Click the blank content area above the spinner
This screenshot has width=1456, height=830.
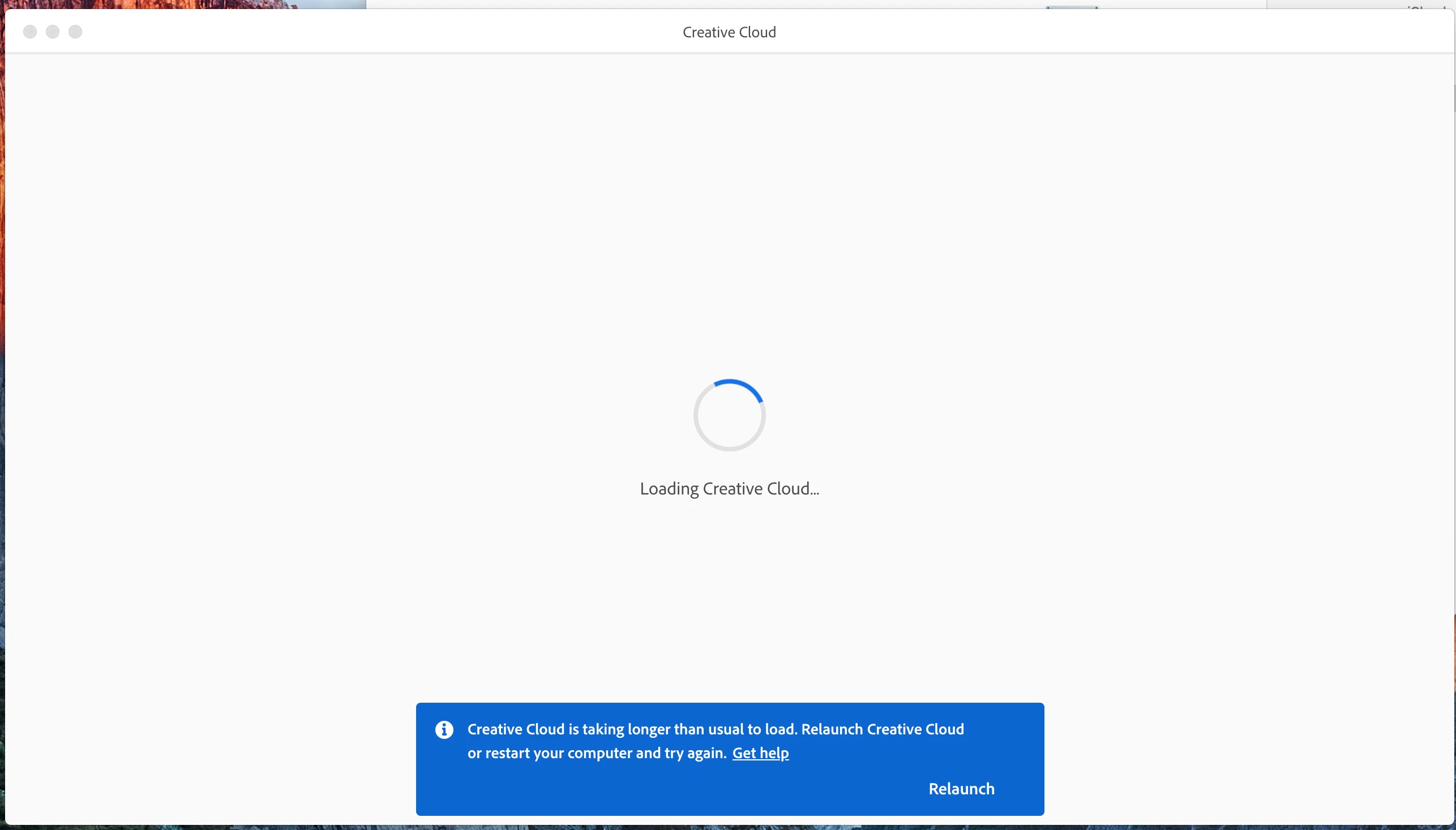pos(729,228)
